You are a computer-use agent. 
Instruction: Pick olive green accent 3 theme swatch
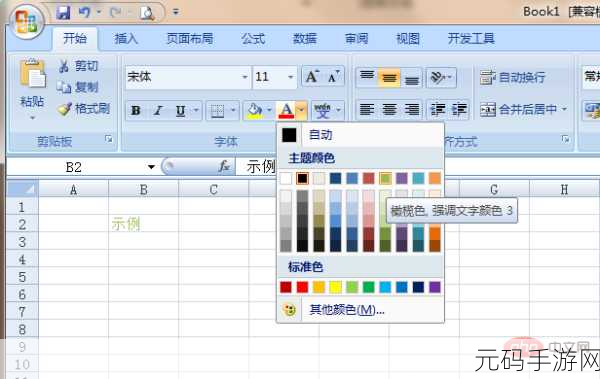click(385, 178)
